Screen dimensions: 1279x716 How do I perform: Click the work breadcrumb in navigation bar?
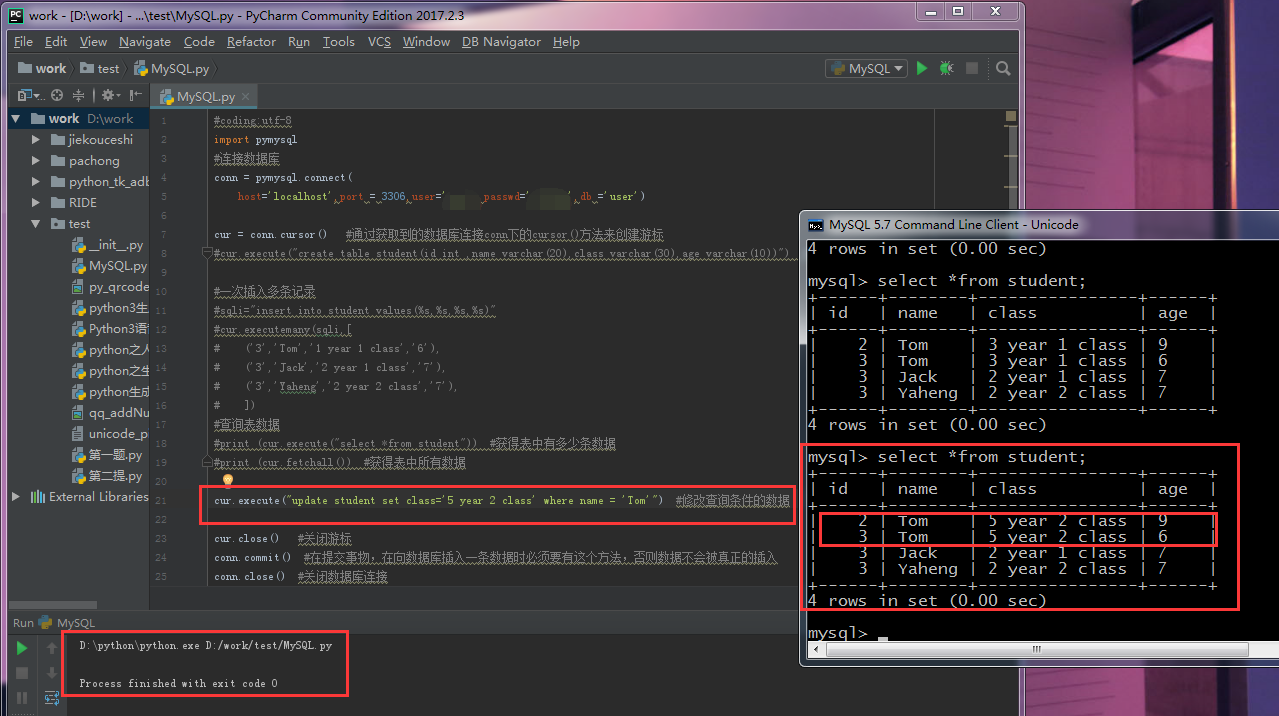(42, 69)
